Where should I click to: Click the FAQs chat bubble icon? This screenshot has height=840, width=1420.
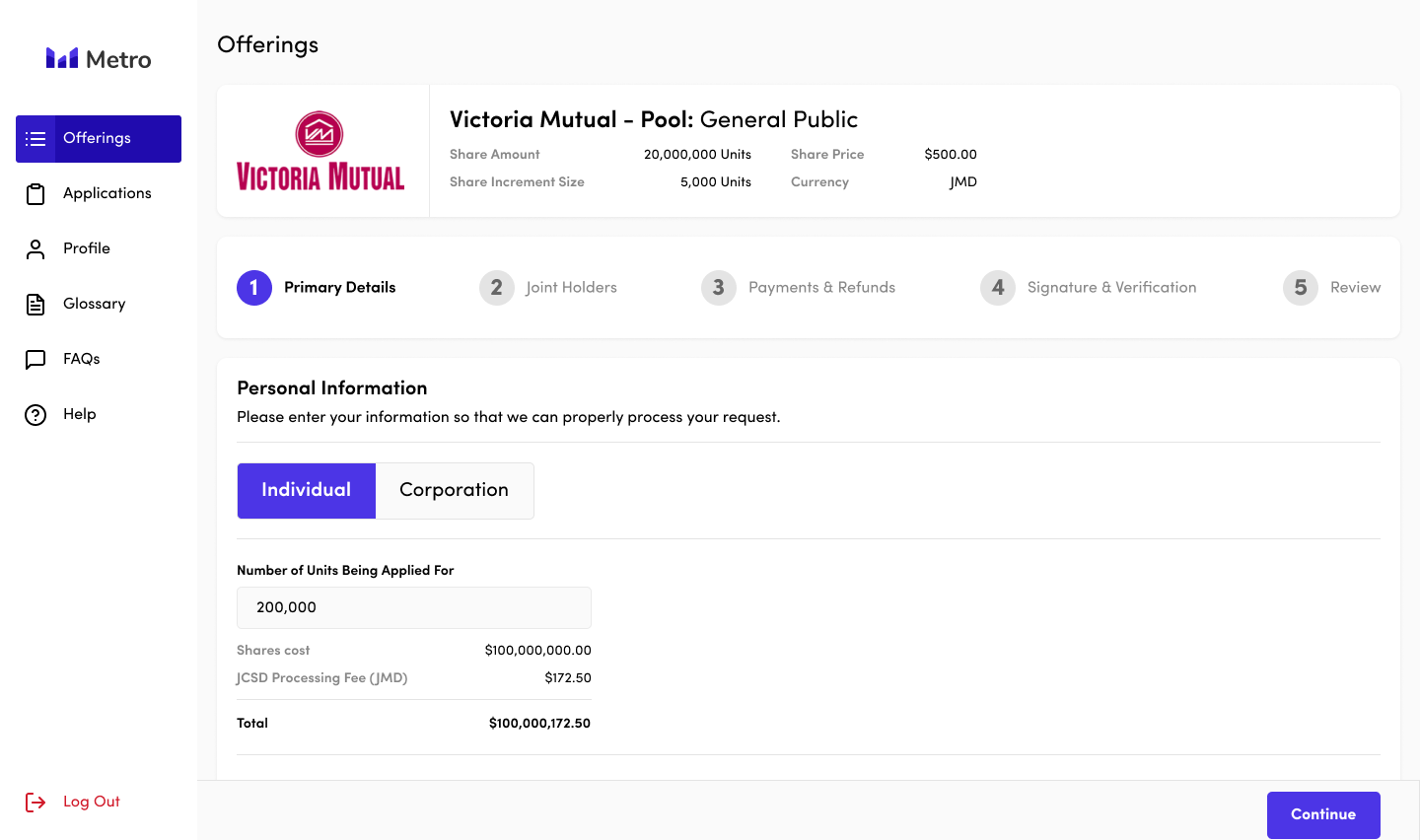35,360
